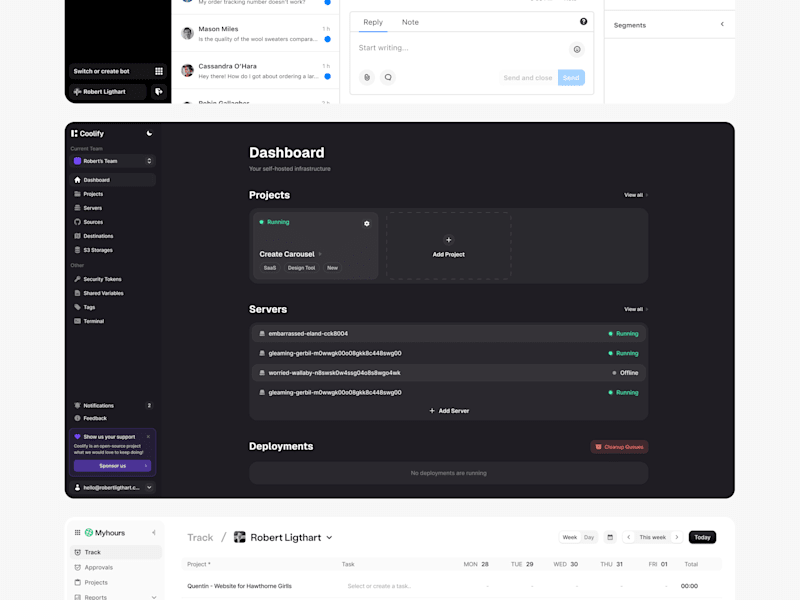800x600 pixels.
Task: Open the Switch or create bot grid icon
Action: 159,71
